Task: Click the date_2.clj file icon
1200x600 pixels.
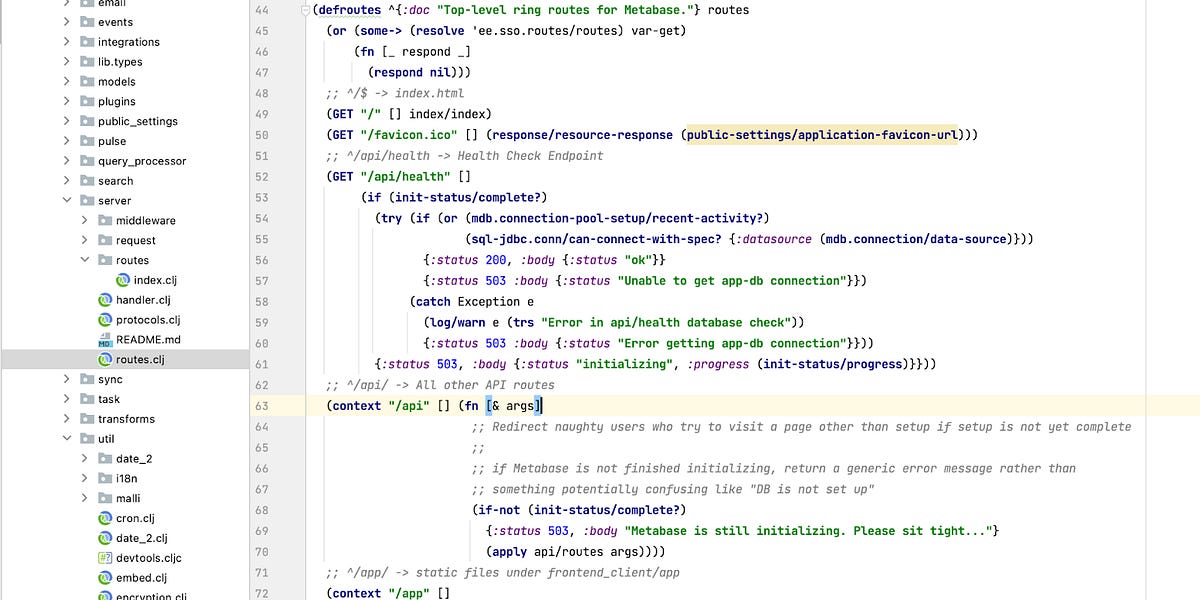Action: 105,538
